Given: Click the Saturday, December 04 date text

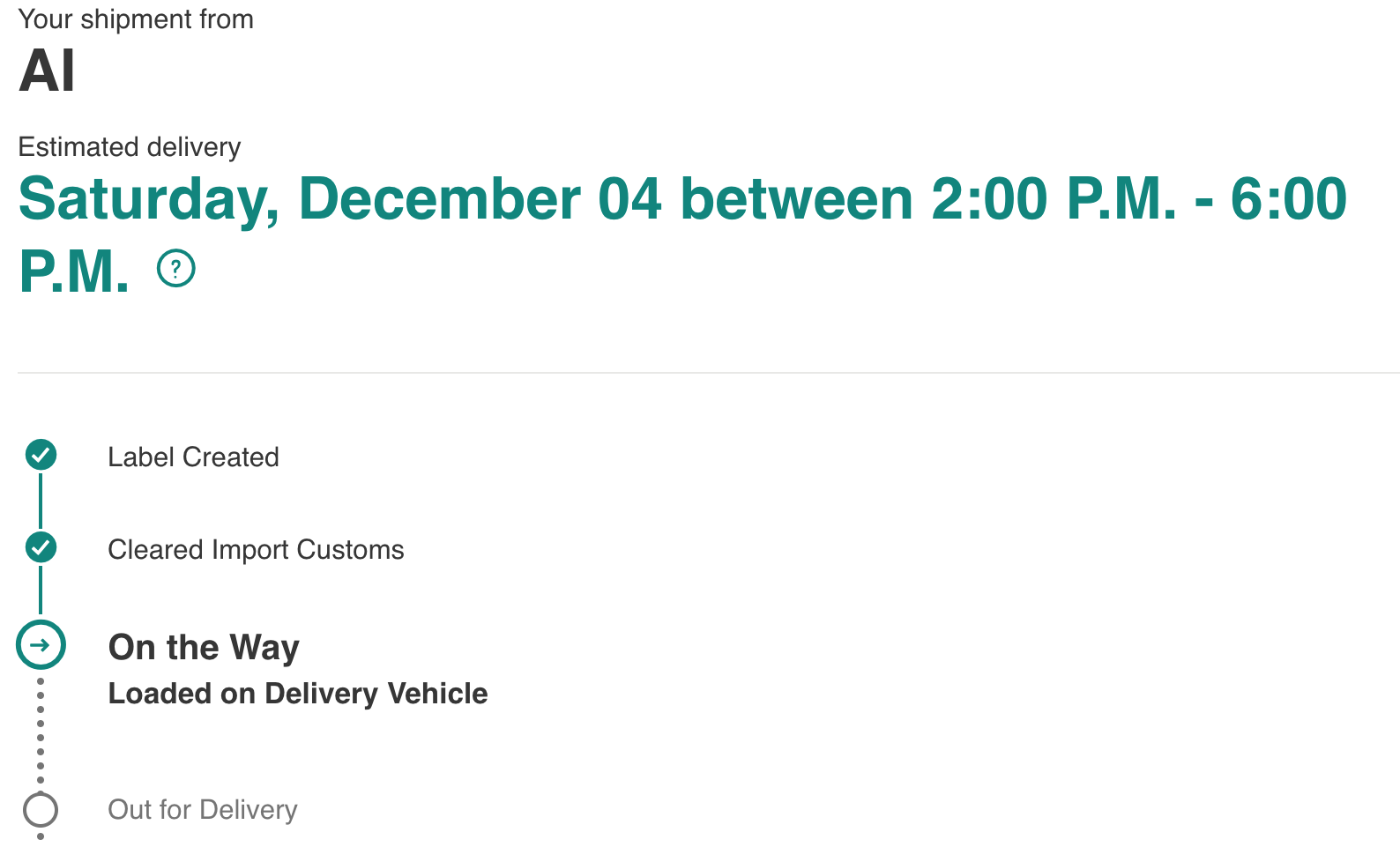Looking at the screenshot, I should [339, 198].
